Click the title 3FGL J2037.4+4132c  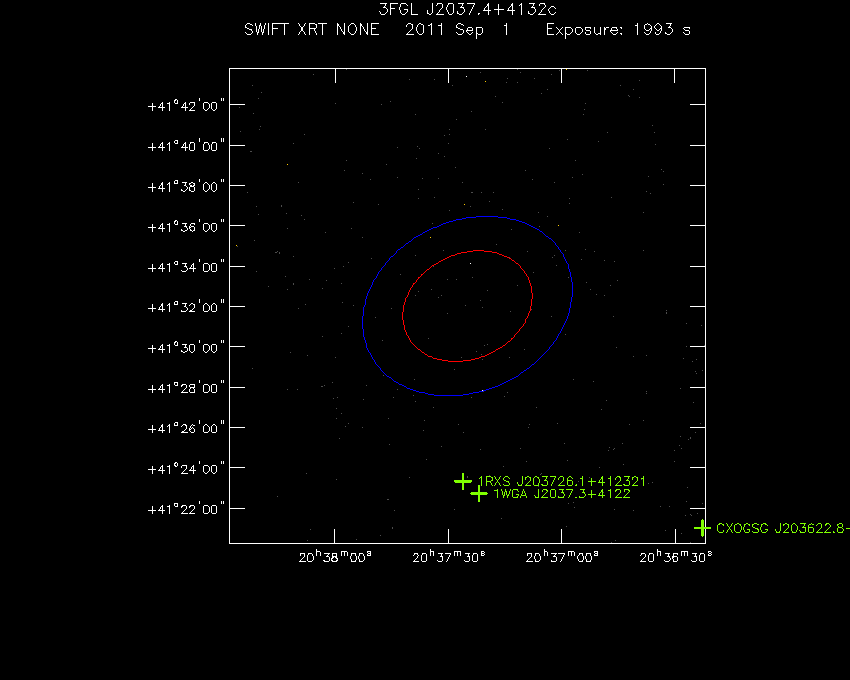click(467, 9)
